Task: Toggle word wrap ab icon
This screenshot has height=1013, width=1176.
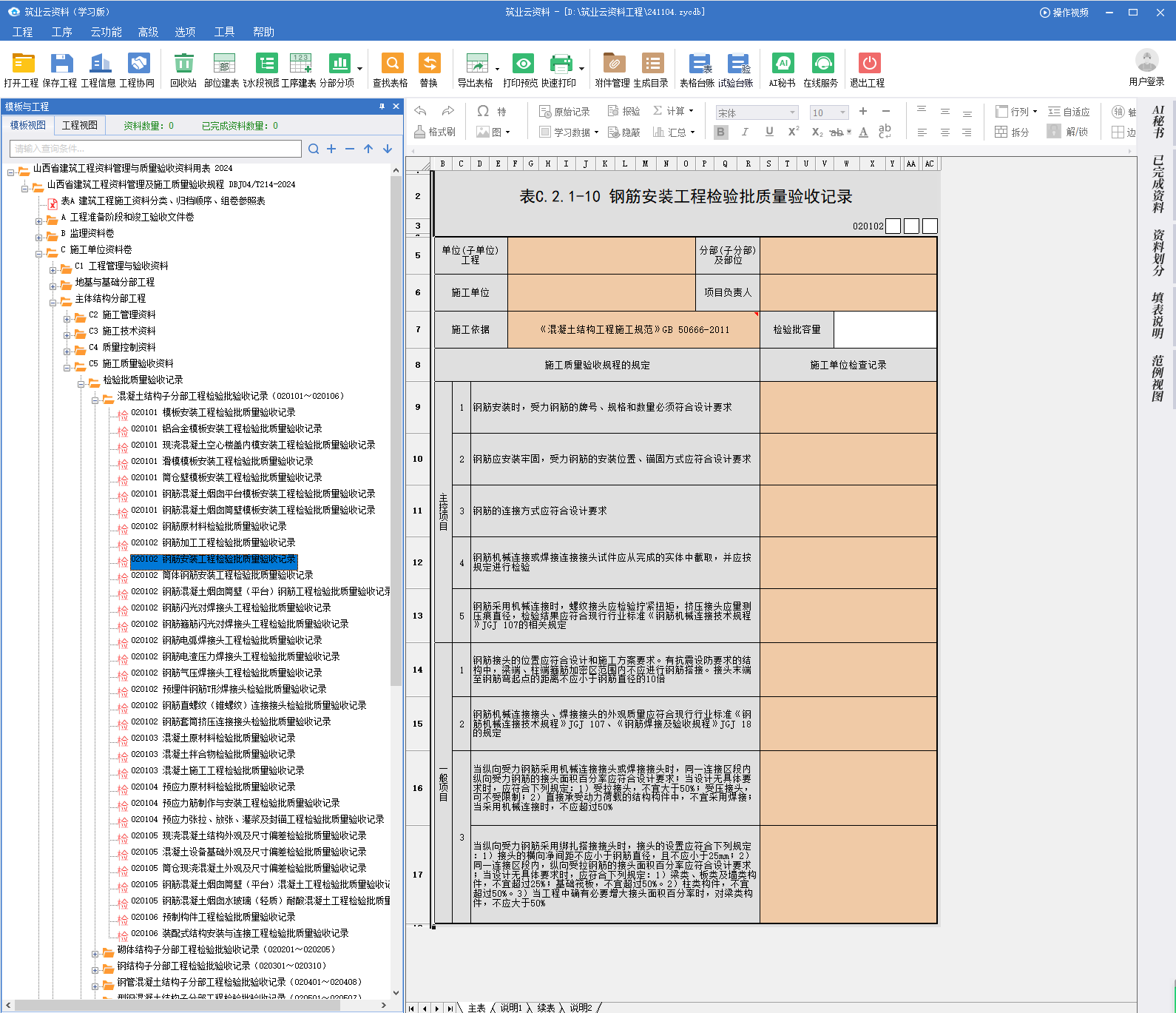Action: click(x=885, y=132)
